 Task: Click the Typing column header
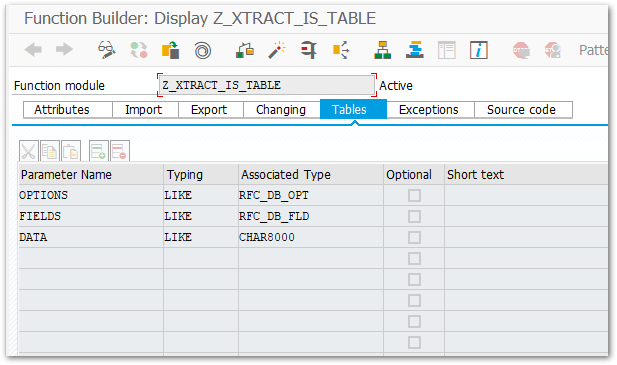(201, 175)
